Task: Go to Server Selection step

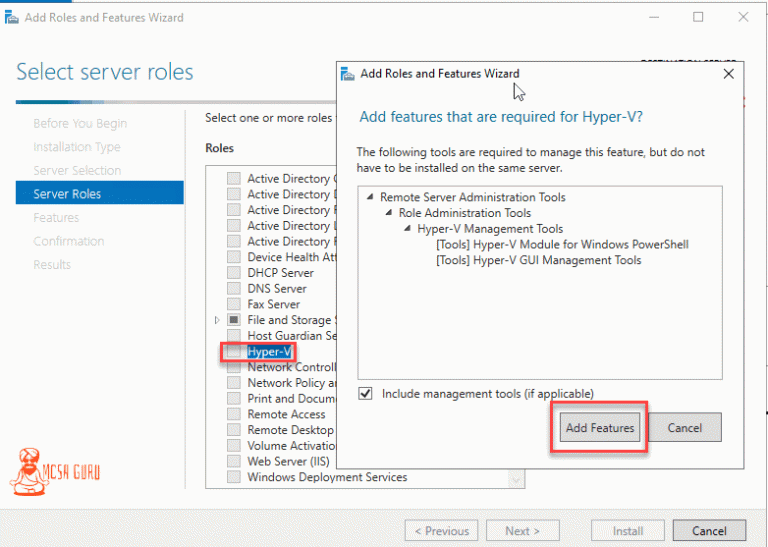Action: point(77,170)
